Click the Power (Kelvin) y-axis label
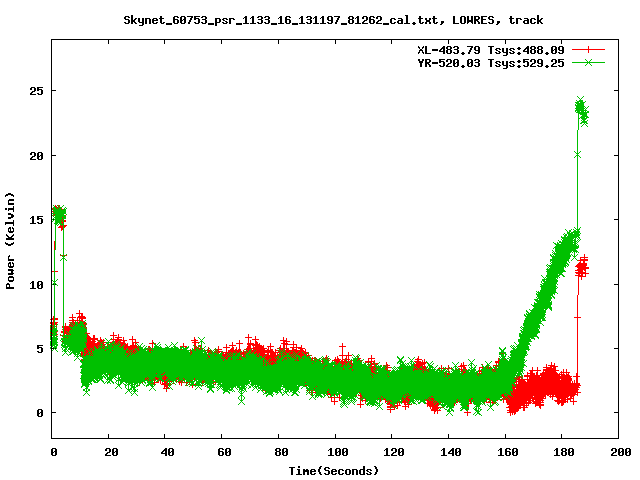 click(x=10, y=241)
